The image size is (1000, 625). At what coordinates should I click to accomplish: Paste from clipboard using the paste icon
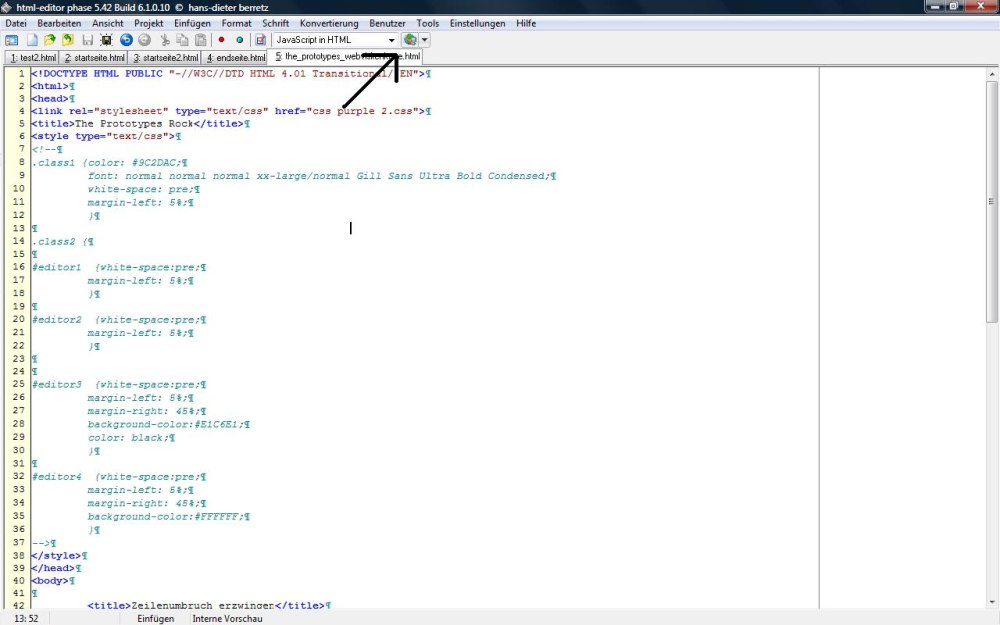point(201,40)
